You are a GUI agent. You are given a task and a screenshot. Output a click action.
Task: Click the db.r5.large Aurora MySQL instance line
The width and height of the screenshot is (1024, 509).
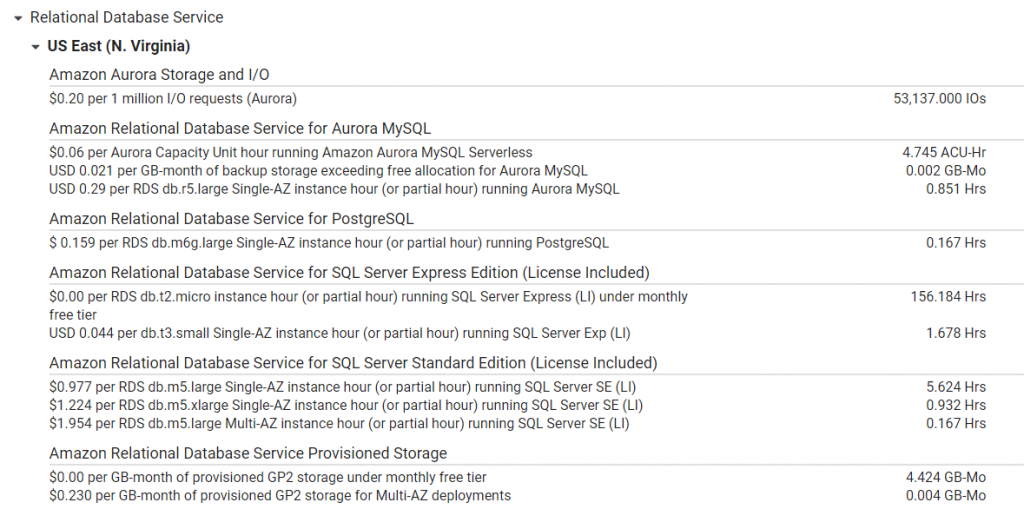pos(334,189)
